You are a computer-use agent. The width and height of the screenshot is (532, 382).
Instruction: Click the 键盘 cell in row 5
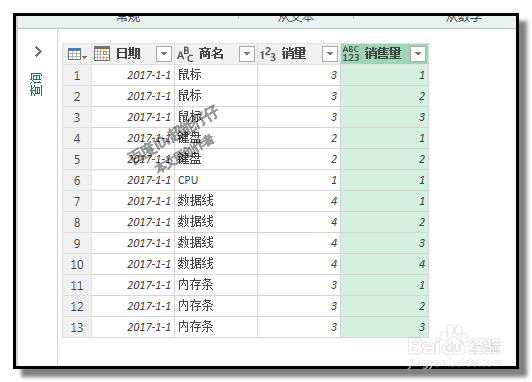[x=216, y=159]
